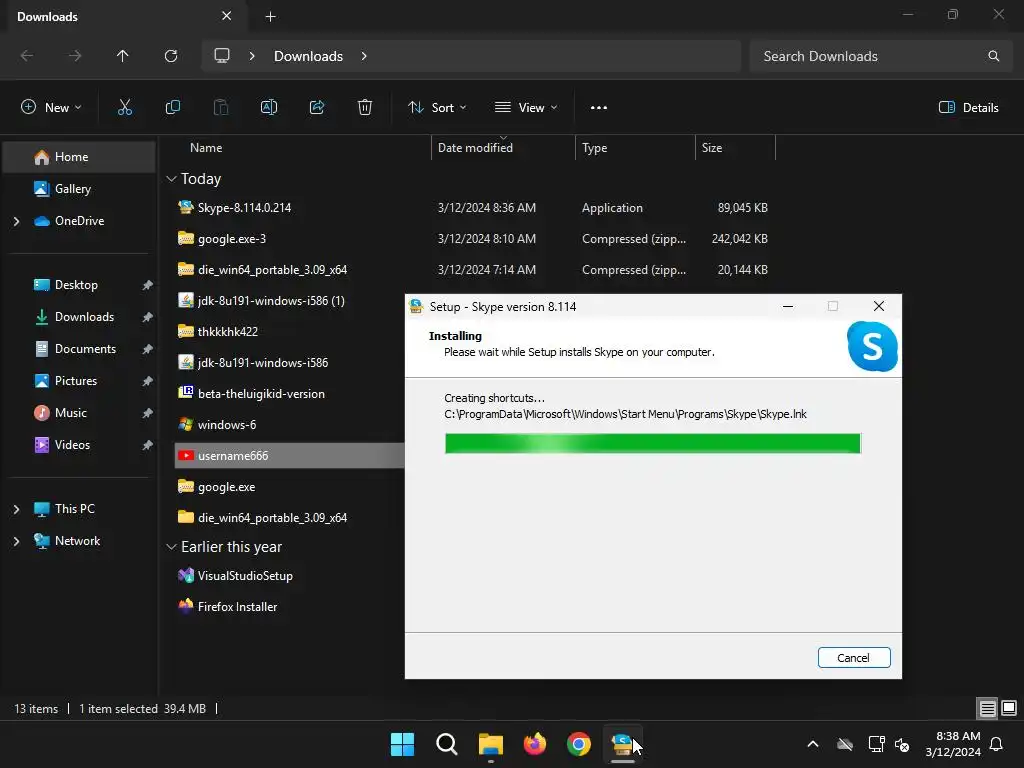
Task: Open Home in the navigation pane
Action: (x=79, y=157)
